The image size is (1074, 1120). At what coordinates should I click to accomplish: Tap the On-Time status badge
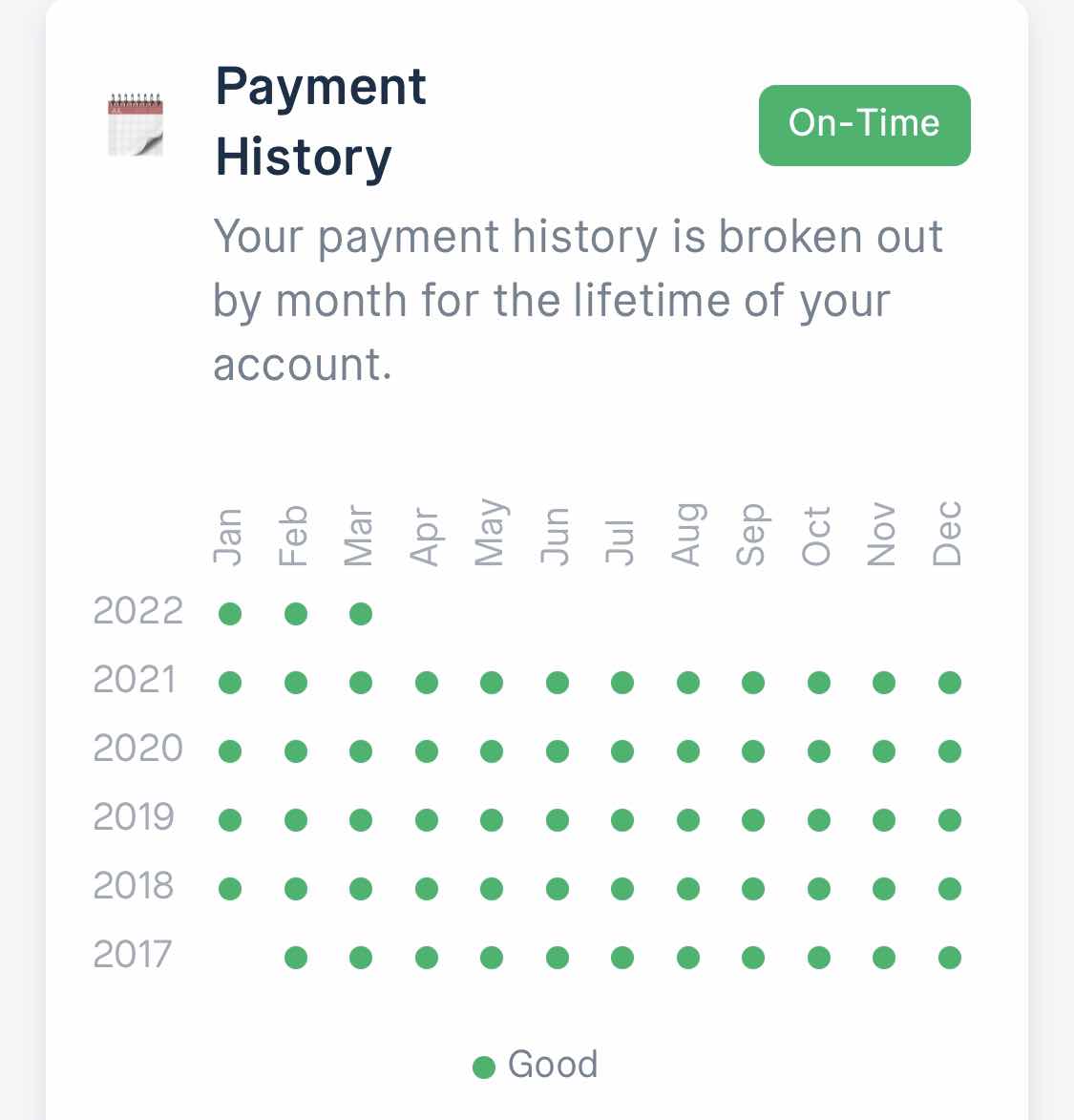(x=864, y=125)
